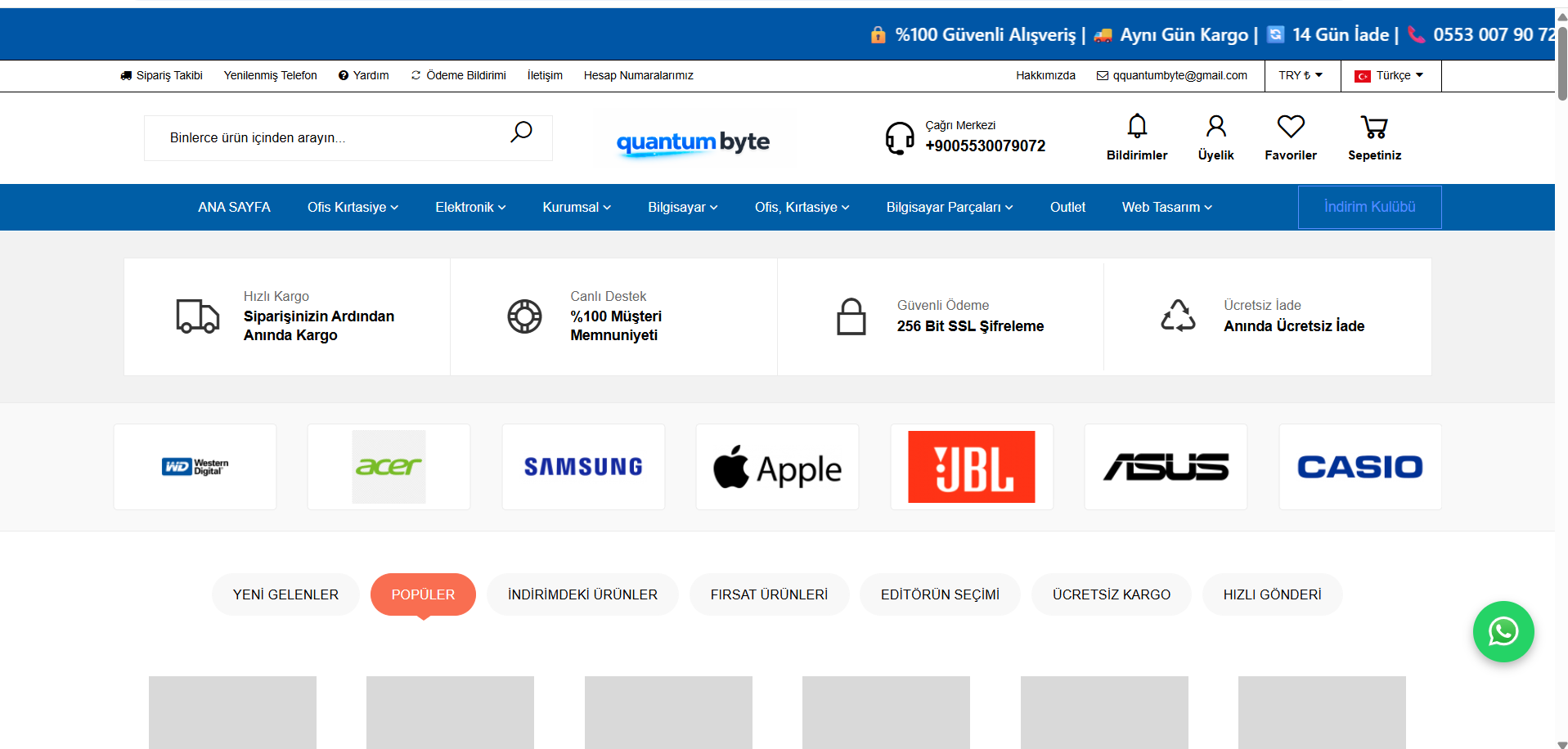Open Bildirimler bell icon
This screenshot has width=1568, height=749.
(x=1137, y=126)
